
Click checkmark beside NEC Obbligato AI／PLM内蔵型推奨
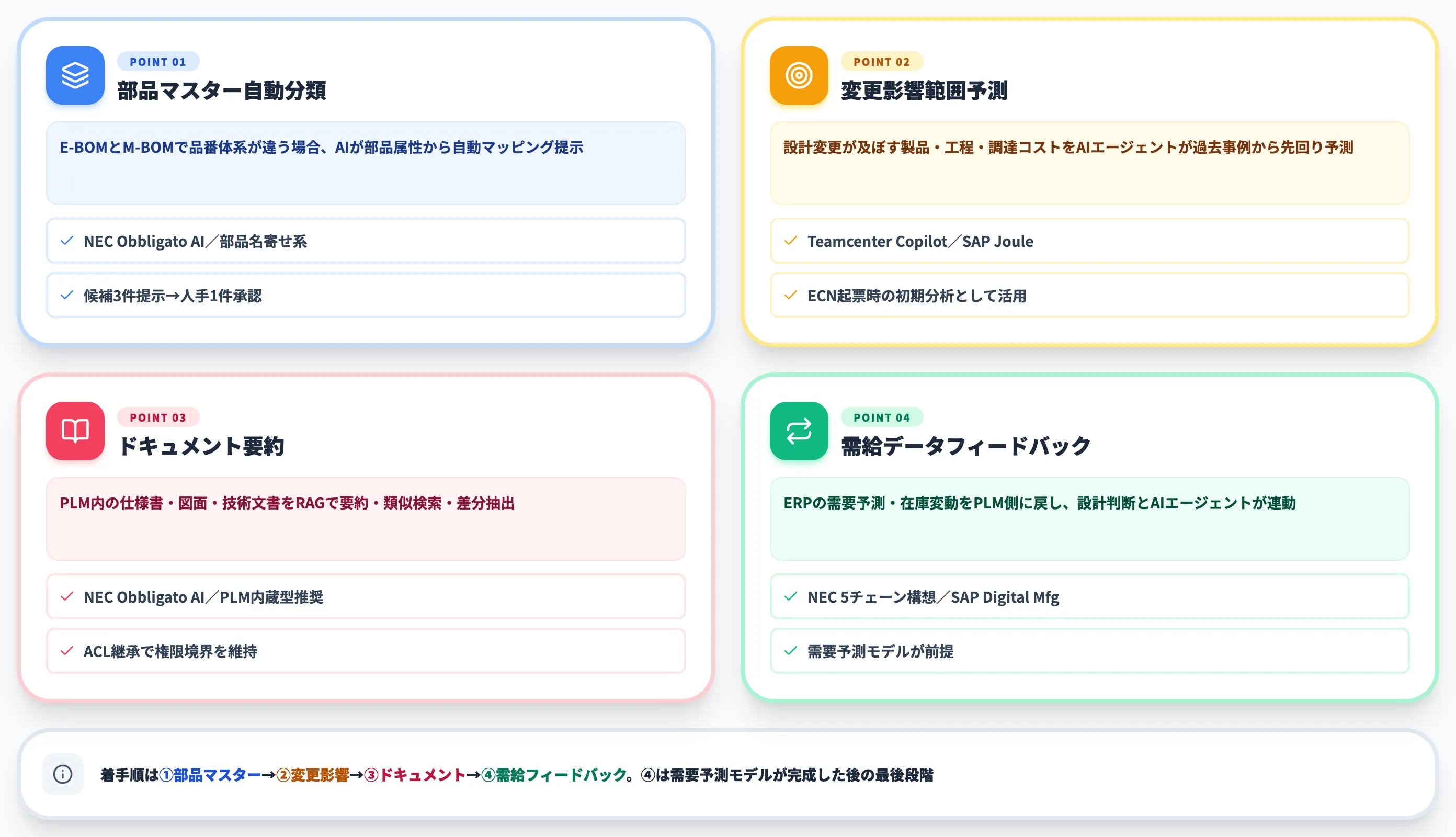click(x=67, y=597)
